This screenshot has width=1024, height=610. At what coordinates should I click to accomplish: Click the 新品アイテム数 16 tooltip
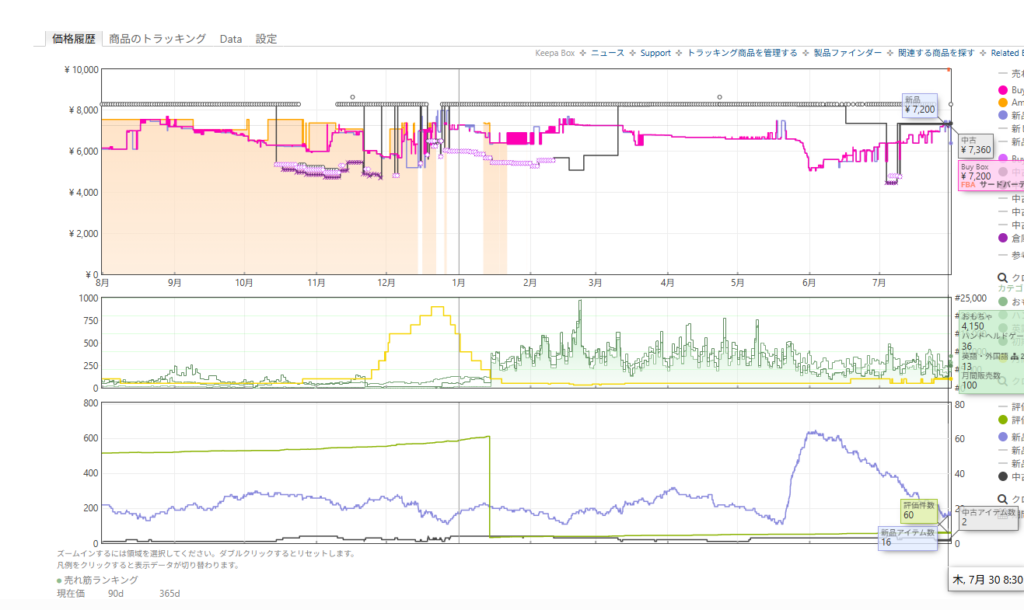pyautogui.click(x=907, y=538)
